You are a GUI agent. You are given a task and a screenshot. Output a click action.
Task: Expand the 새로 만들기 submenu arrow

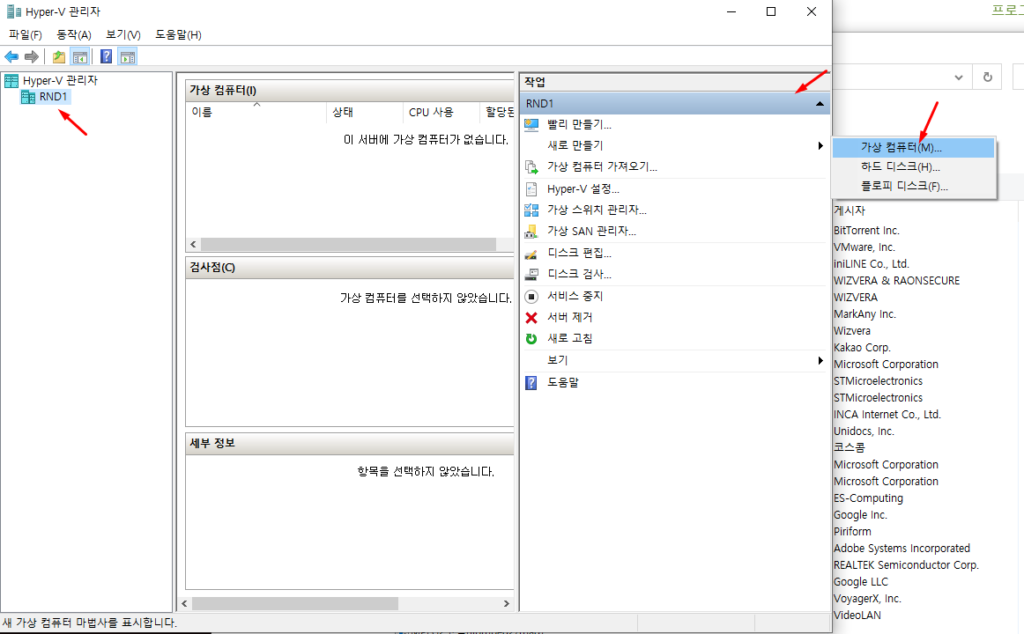820,146
